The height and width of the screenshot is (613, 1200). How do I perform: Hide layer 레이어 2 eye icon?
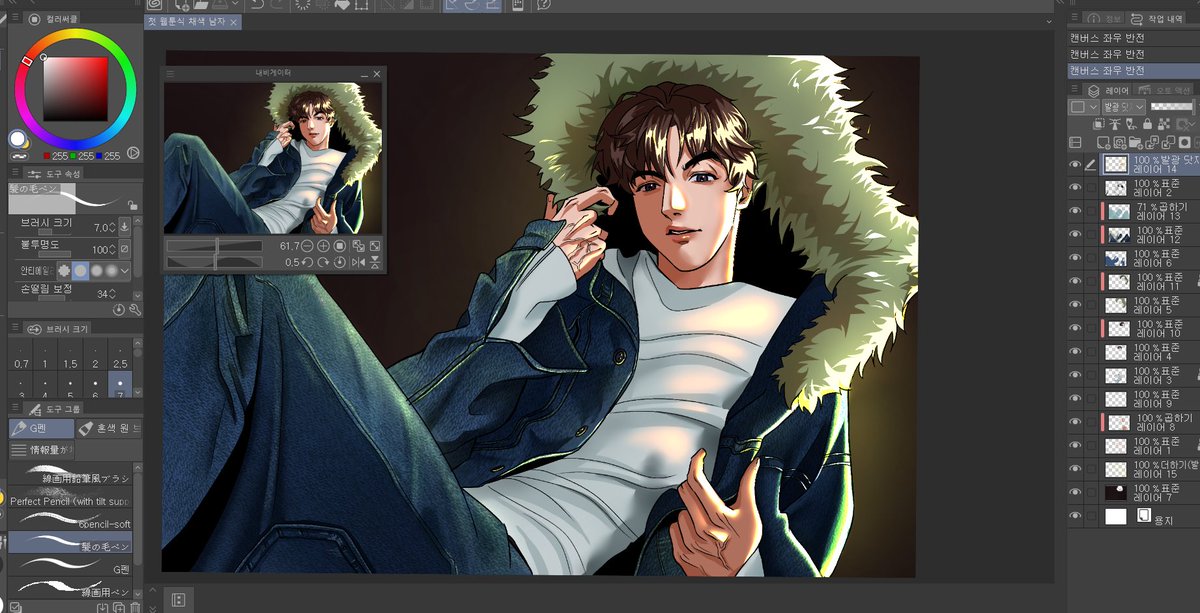1075,187
